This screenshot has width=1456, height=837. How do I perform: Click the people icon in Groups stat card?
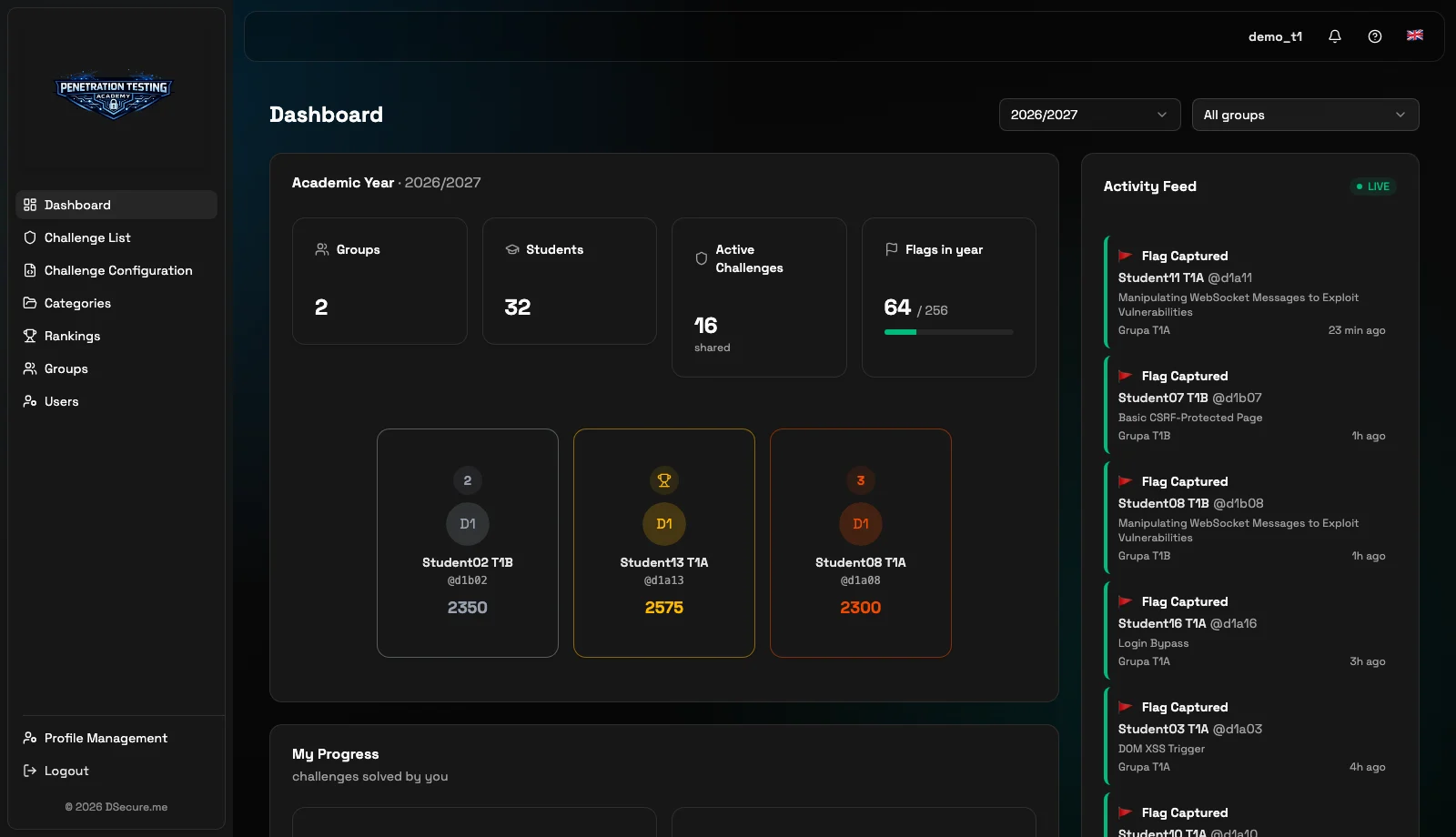(x=322, y=249)
